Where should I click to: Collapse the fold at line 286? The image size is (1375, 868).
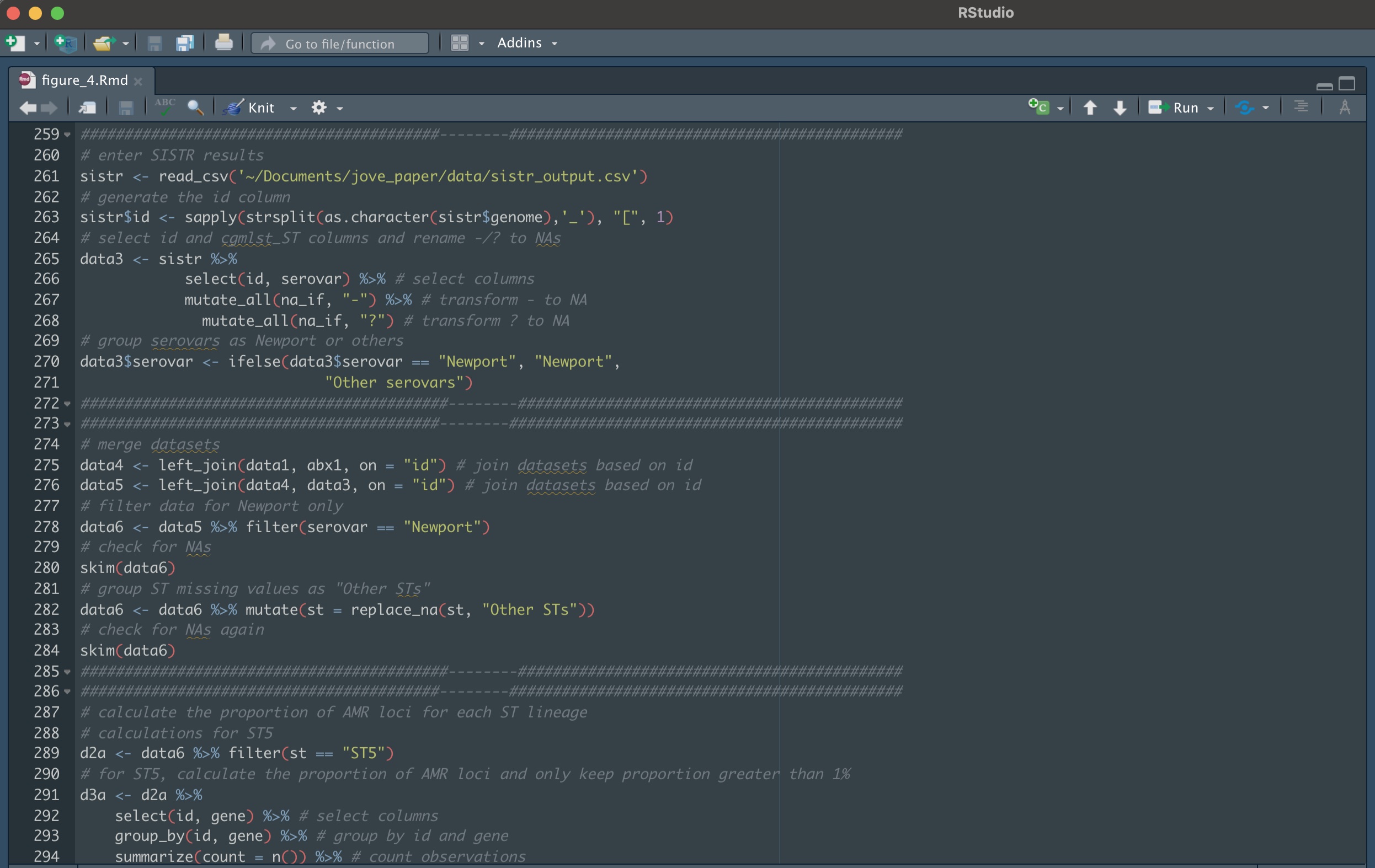click(67, 692)
